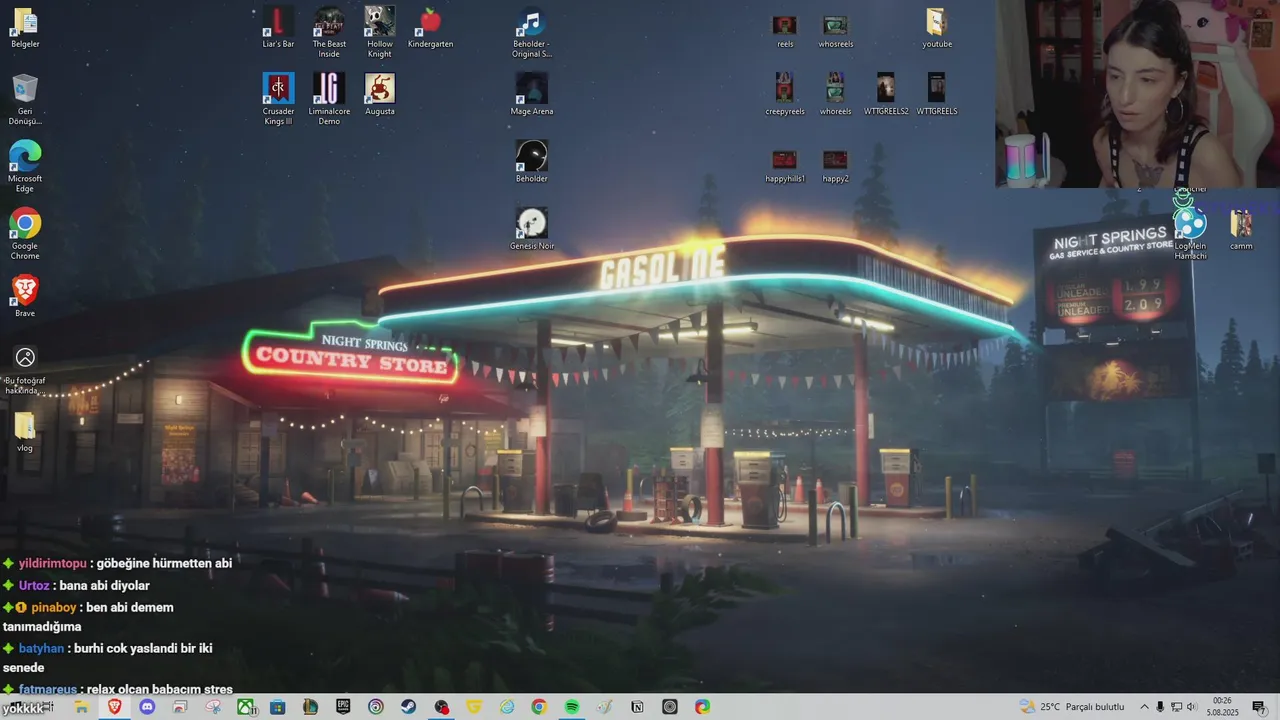Image resolution: width=1280 pixels, height=720 pixels.
Task: Open the Brave browser desktop shortcut
Action: tap(25, 296)
